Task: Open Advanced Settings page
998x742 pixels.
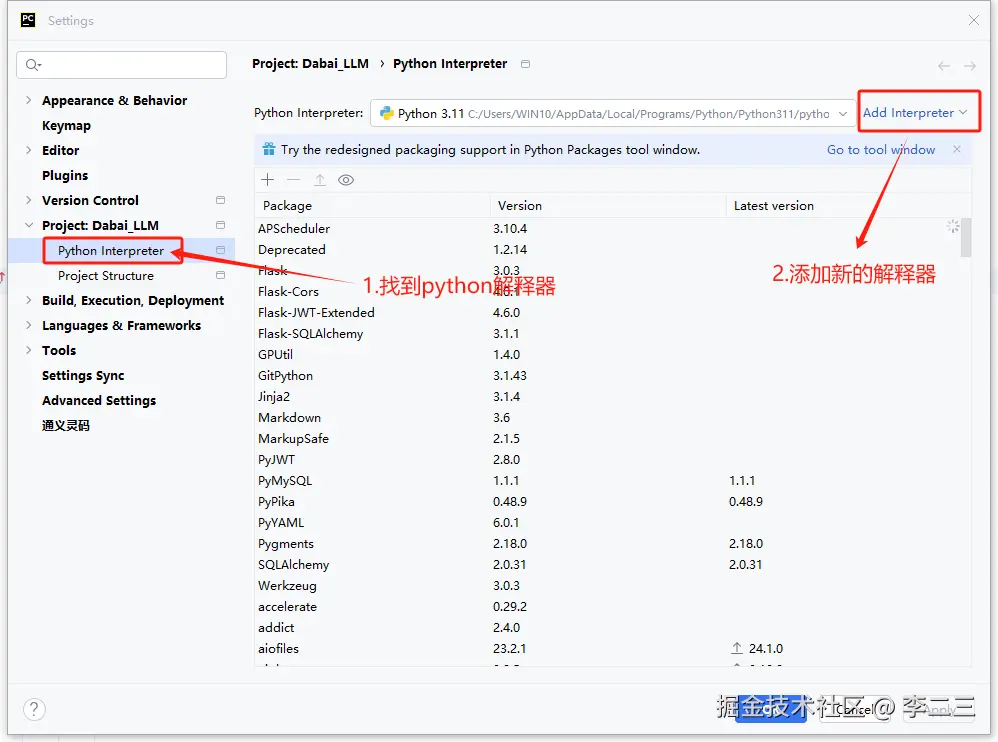Action: click(x=99, y=400)
